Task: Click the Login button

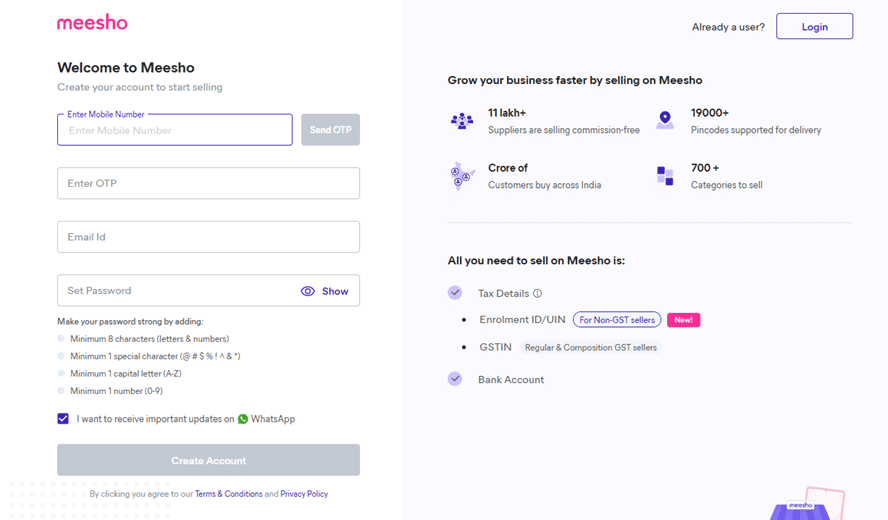Action: point(814,26)
